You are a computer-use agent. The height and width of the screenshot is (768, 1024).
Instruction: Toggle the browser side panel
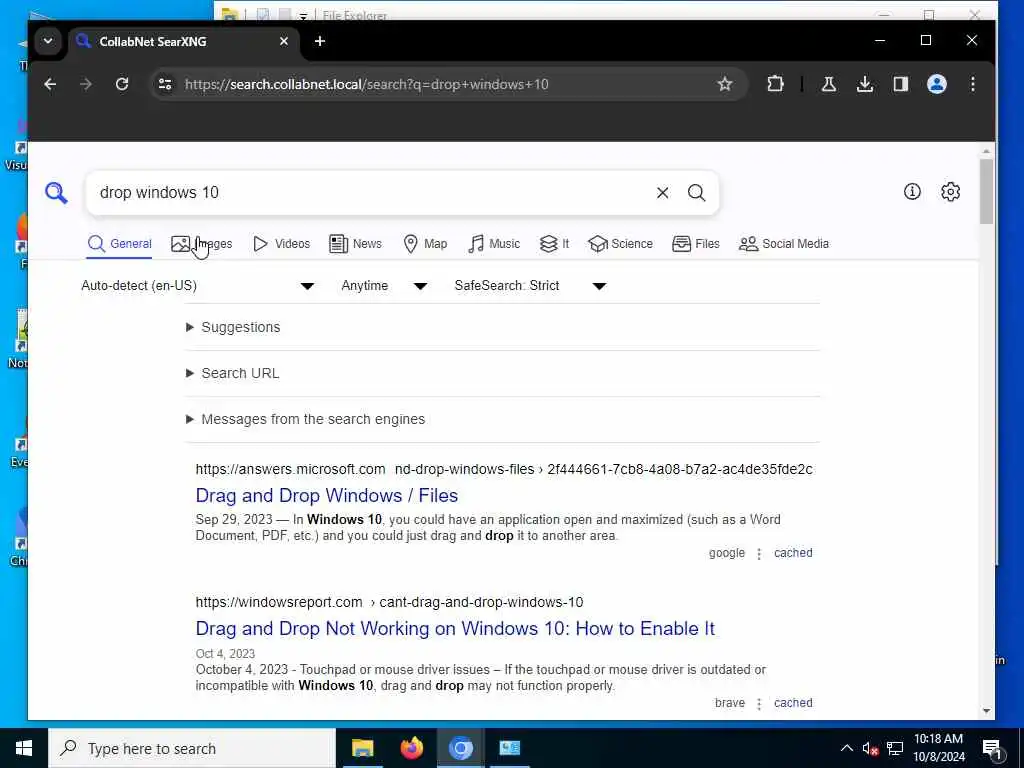(x=901, y=84)
